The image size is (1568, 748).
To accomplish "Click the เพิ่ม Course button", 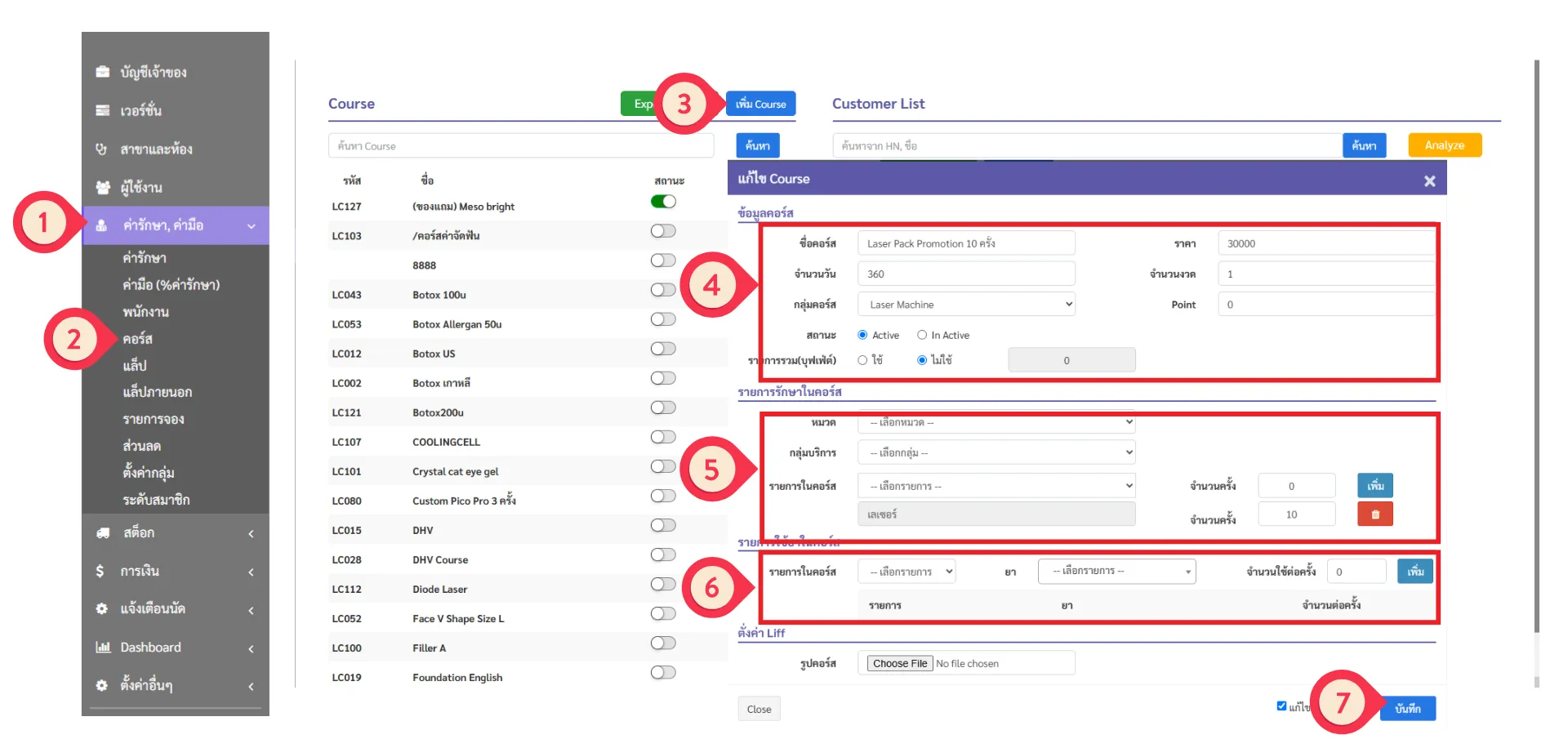I will click(761, 104).
